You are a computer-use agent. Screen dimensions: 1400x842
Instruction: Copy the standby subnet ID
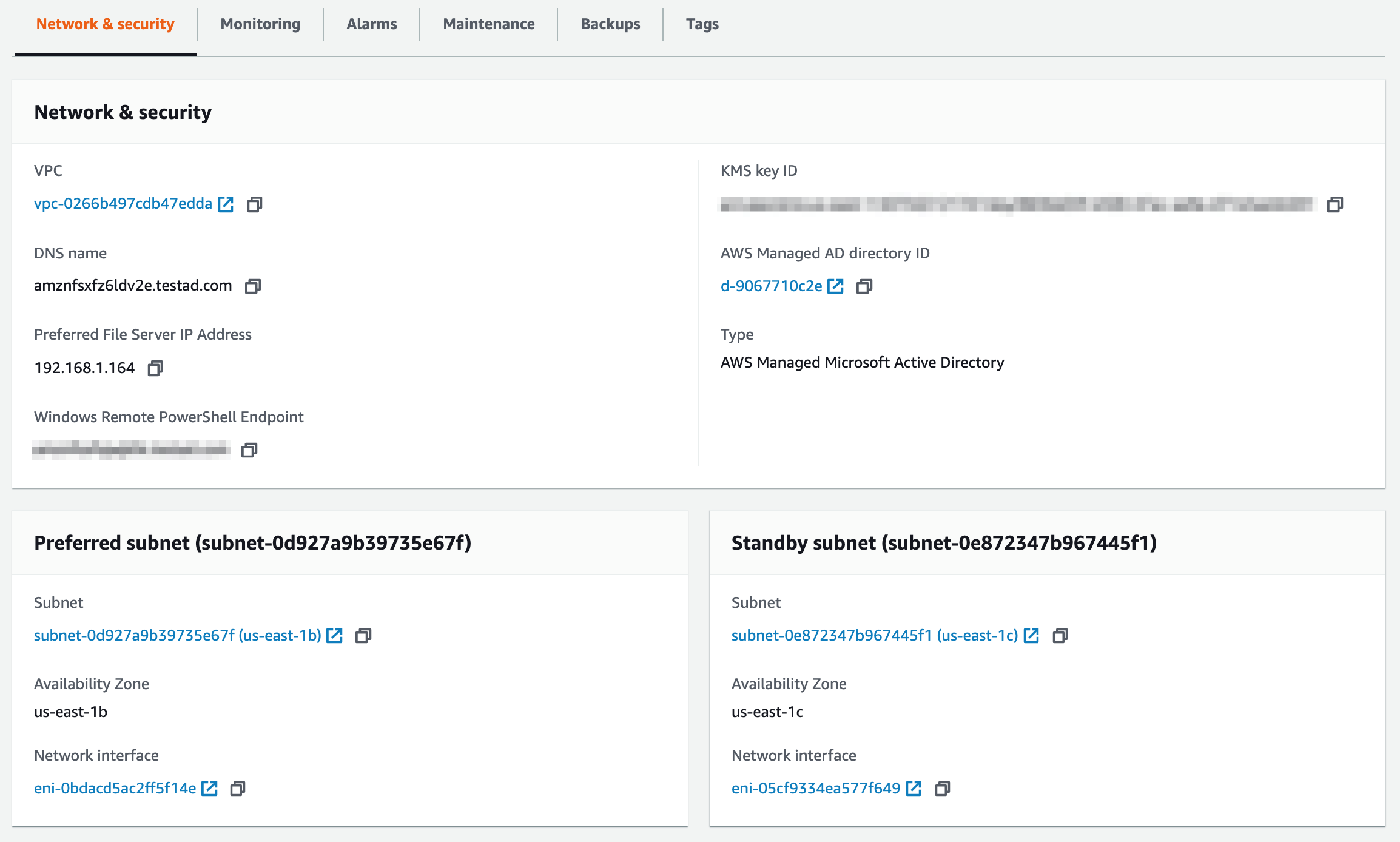[x=1060, y=636]
